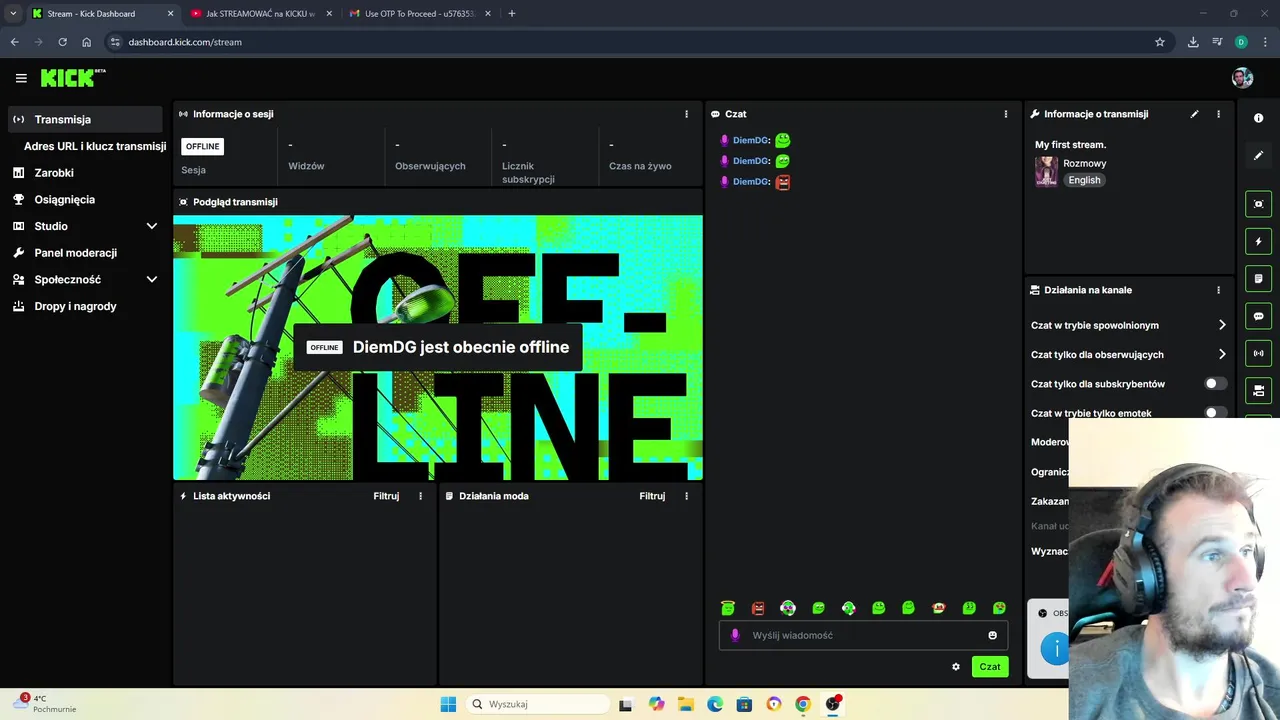Click the channel actions widget icon in right sidebar

[1258, 390]
